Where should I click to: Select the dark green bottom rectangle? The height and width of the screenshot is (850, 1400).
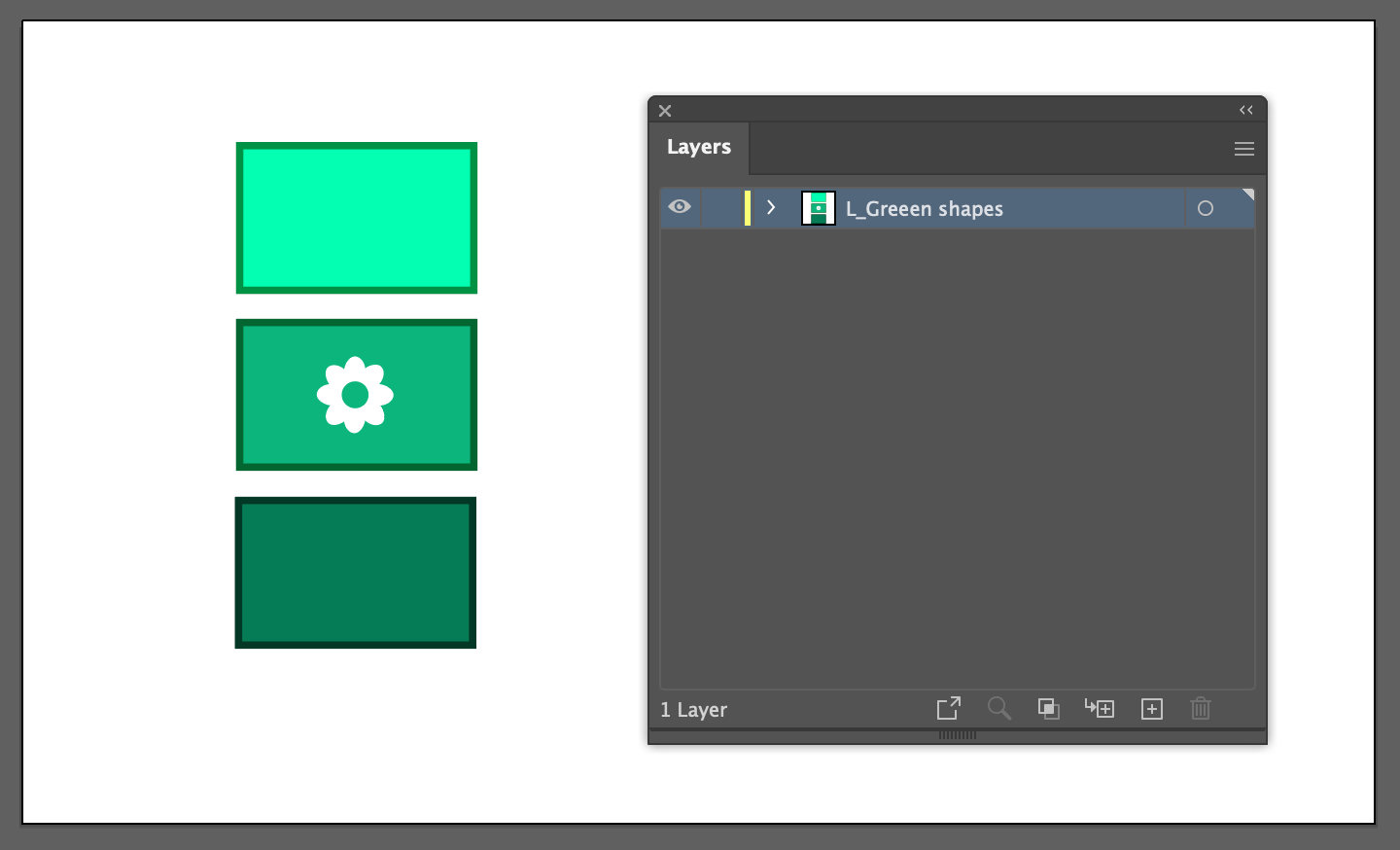click(x=356, y=573)
